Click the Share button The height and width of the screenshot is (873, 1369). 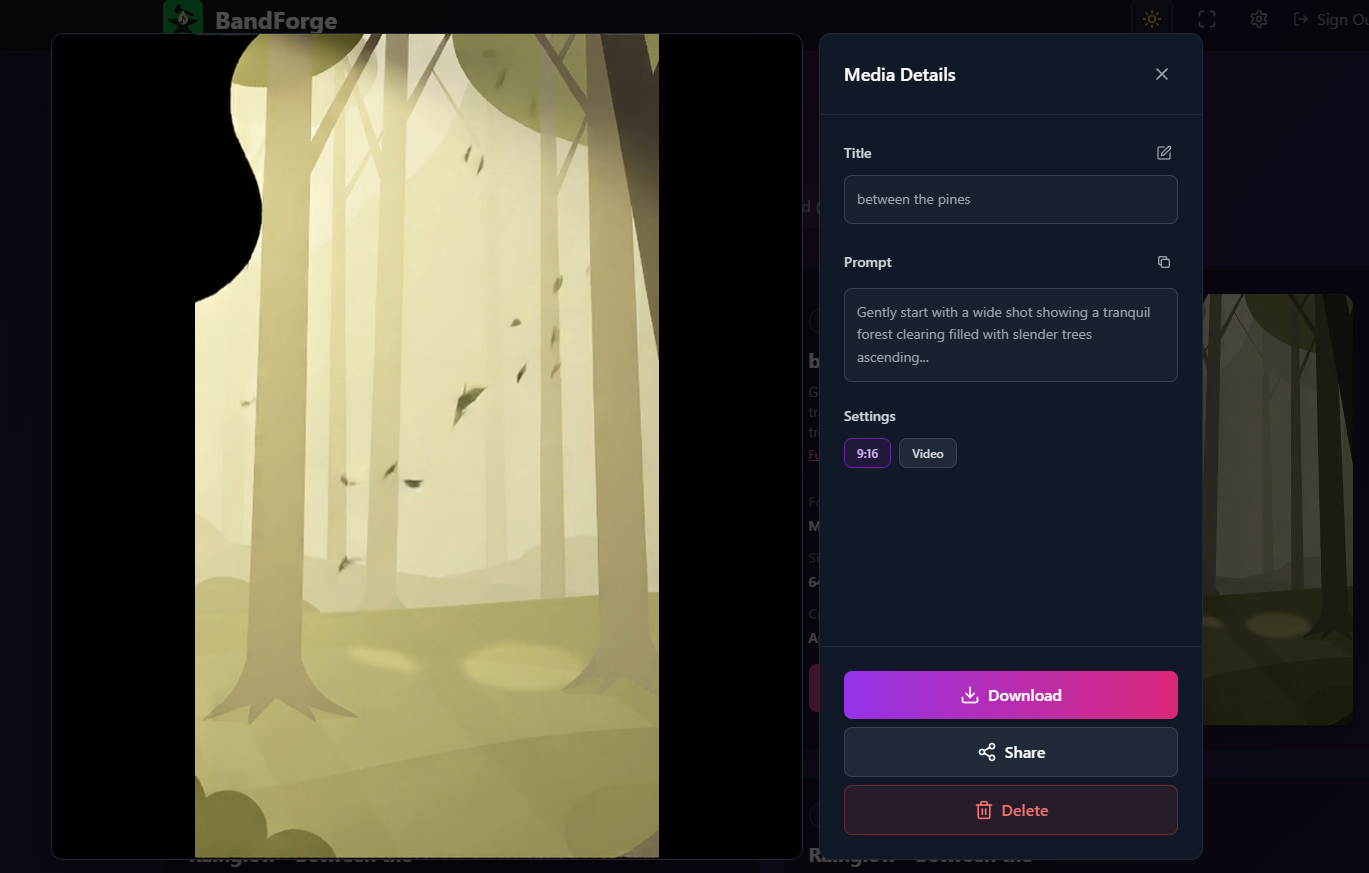pos(1011,752)
